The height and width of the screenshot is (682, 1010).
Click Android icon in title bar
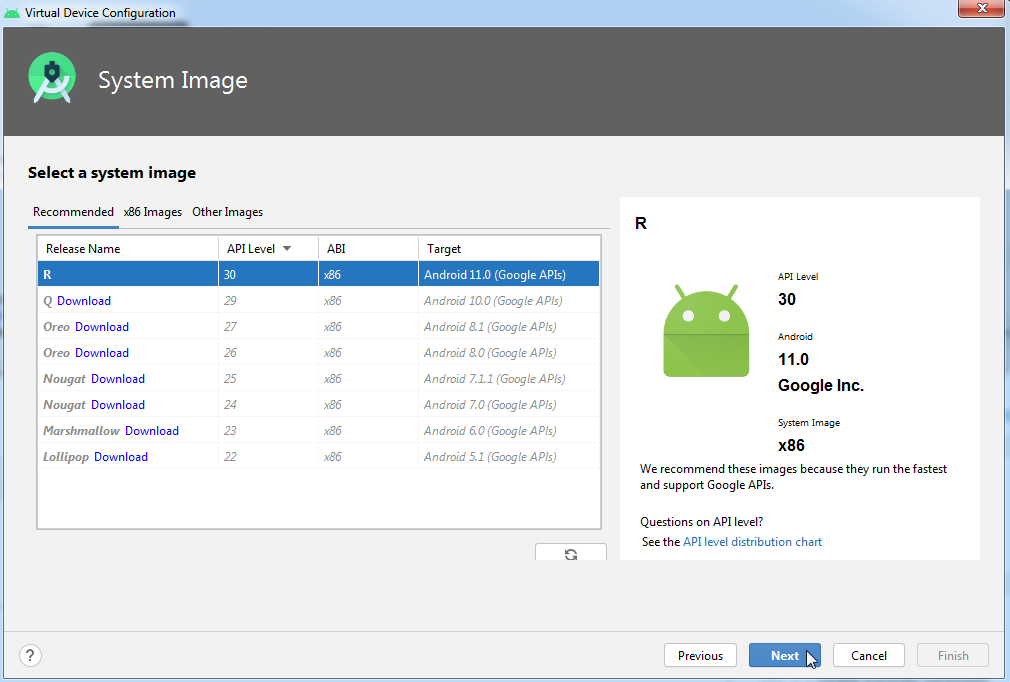[x=12, y=12]
